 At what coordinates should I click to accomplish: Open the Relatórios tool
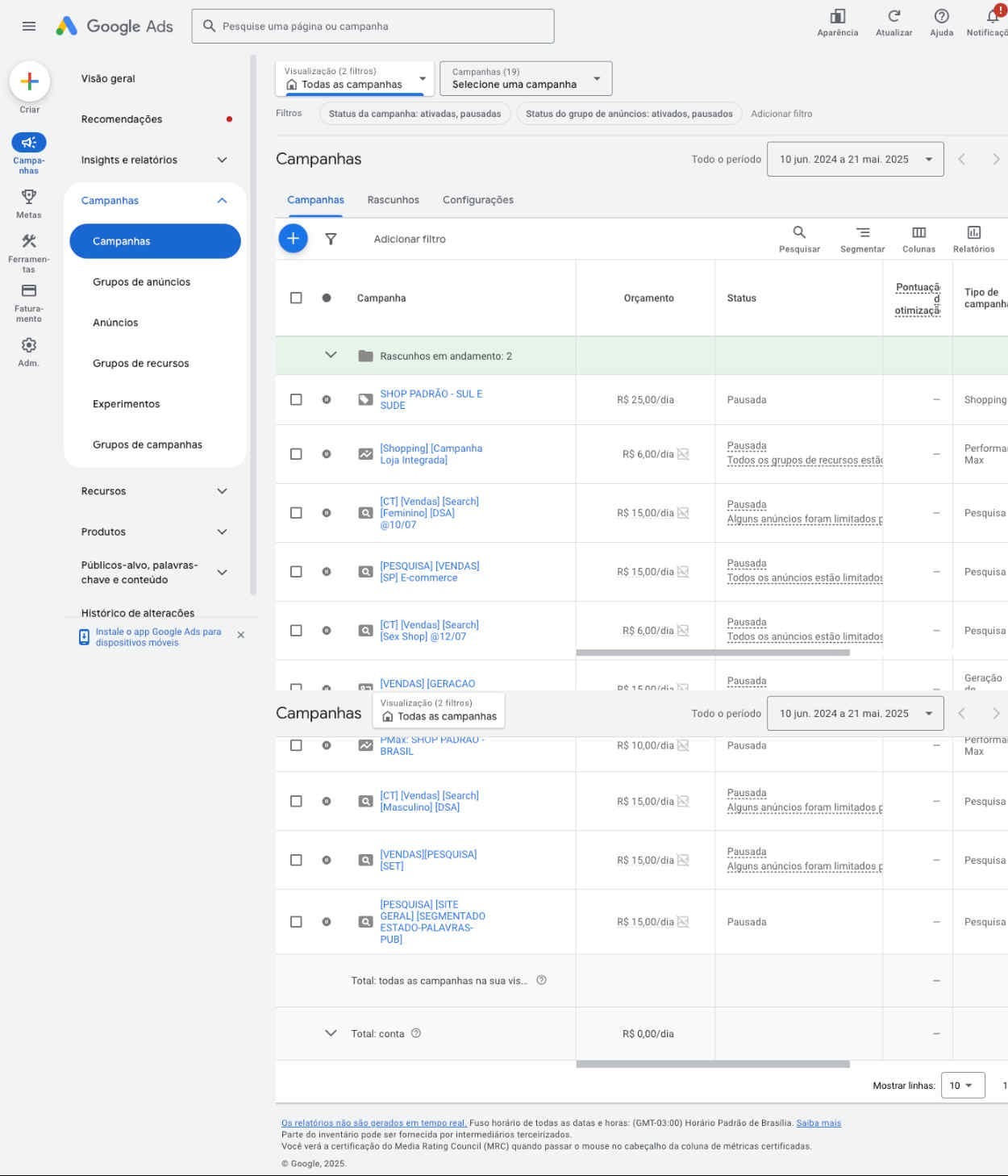point(974,232)
